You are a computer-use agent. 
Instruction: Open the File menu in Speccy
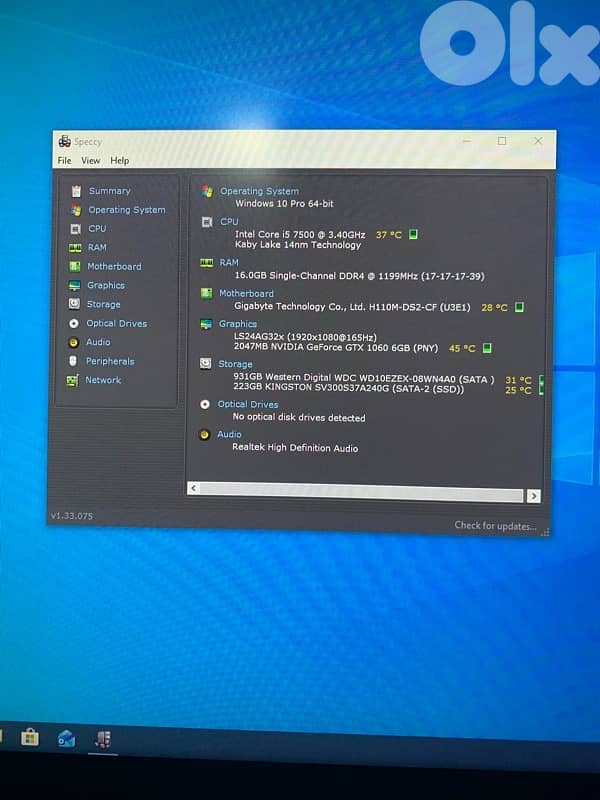64,161
